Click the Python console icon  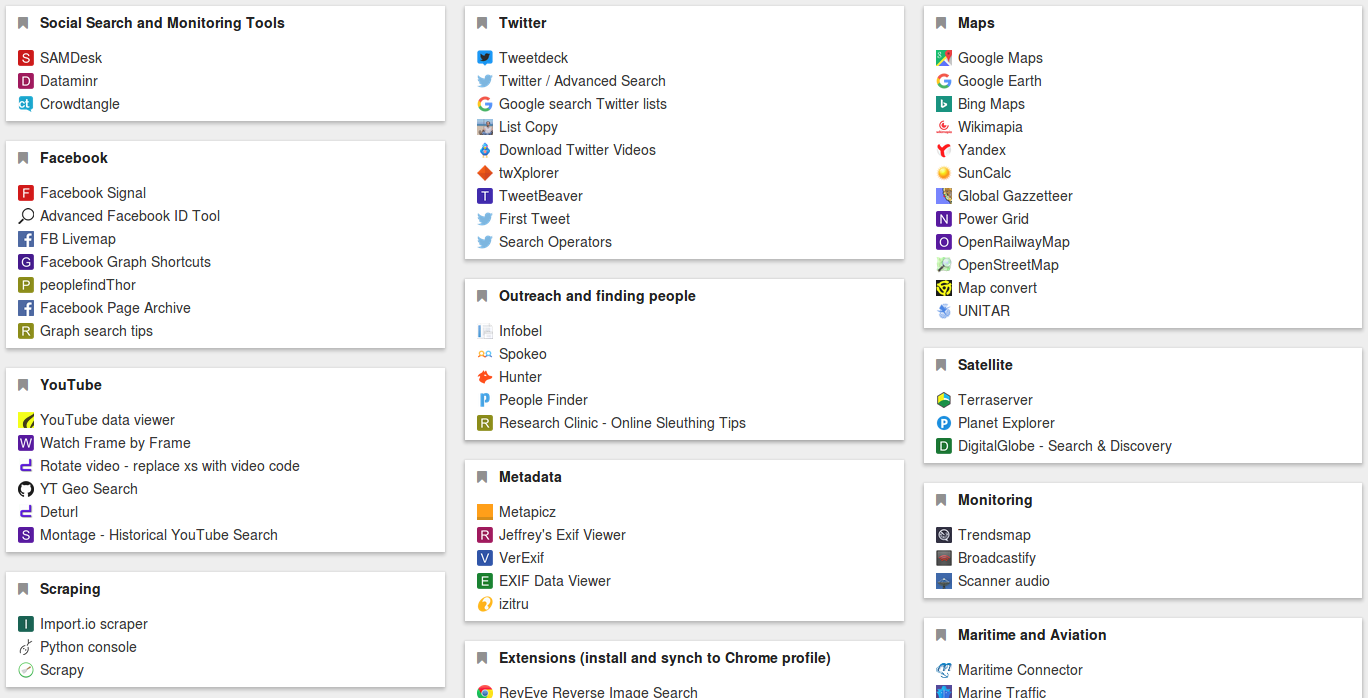26,647
